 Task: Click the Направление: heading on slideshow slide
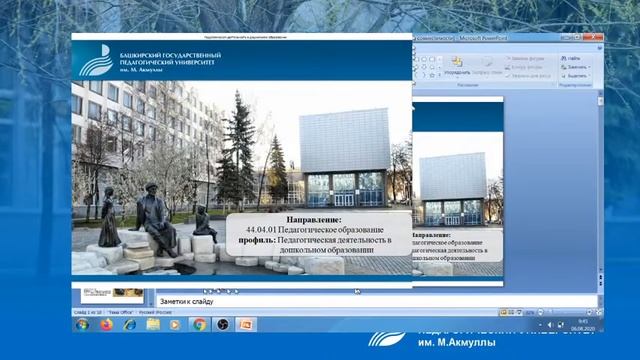[314, 220]
